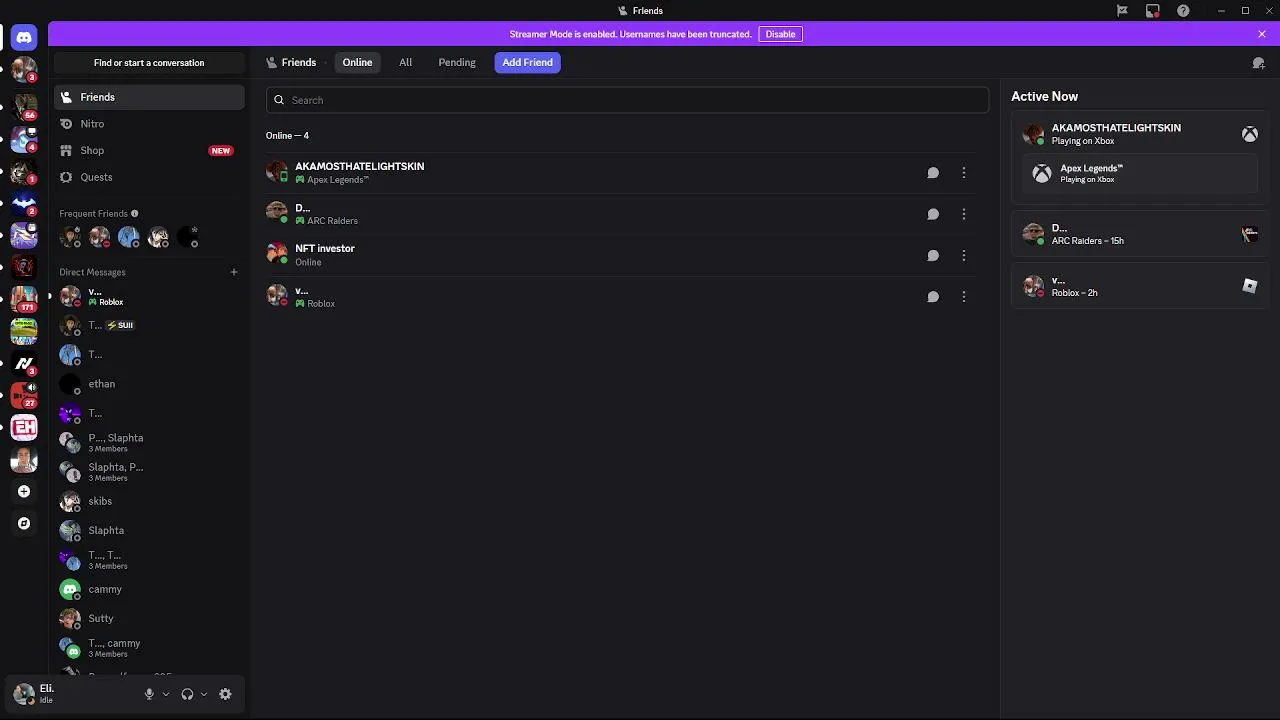1280x720 pixels.
Task: Open more options for AKAMOSTHATELIGHTSKIN
Action: coord(964,173)
